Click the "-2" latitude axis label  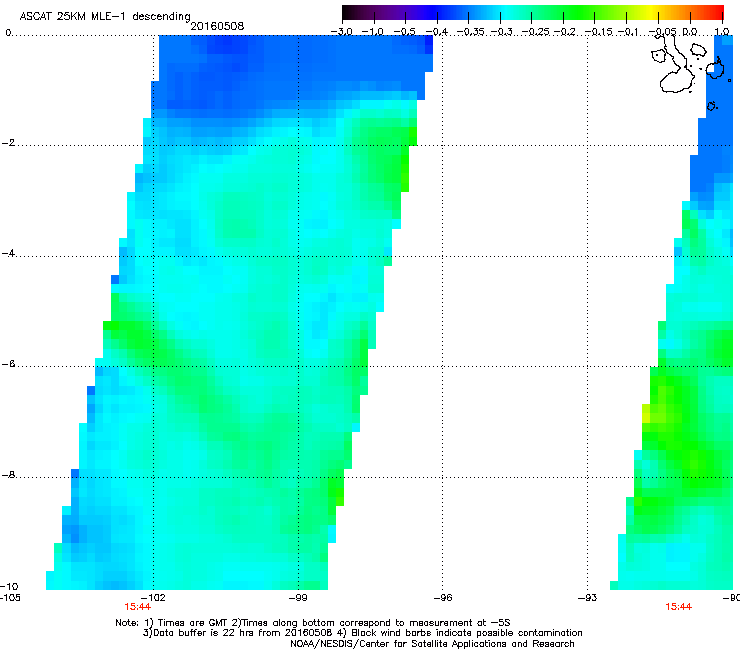tap(8, 143)
